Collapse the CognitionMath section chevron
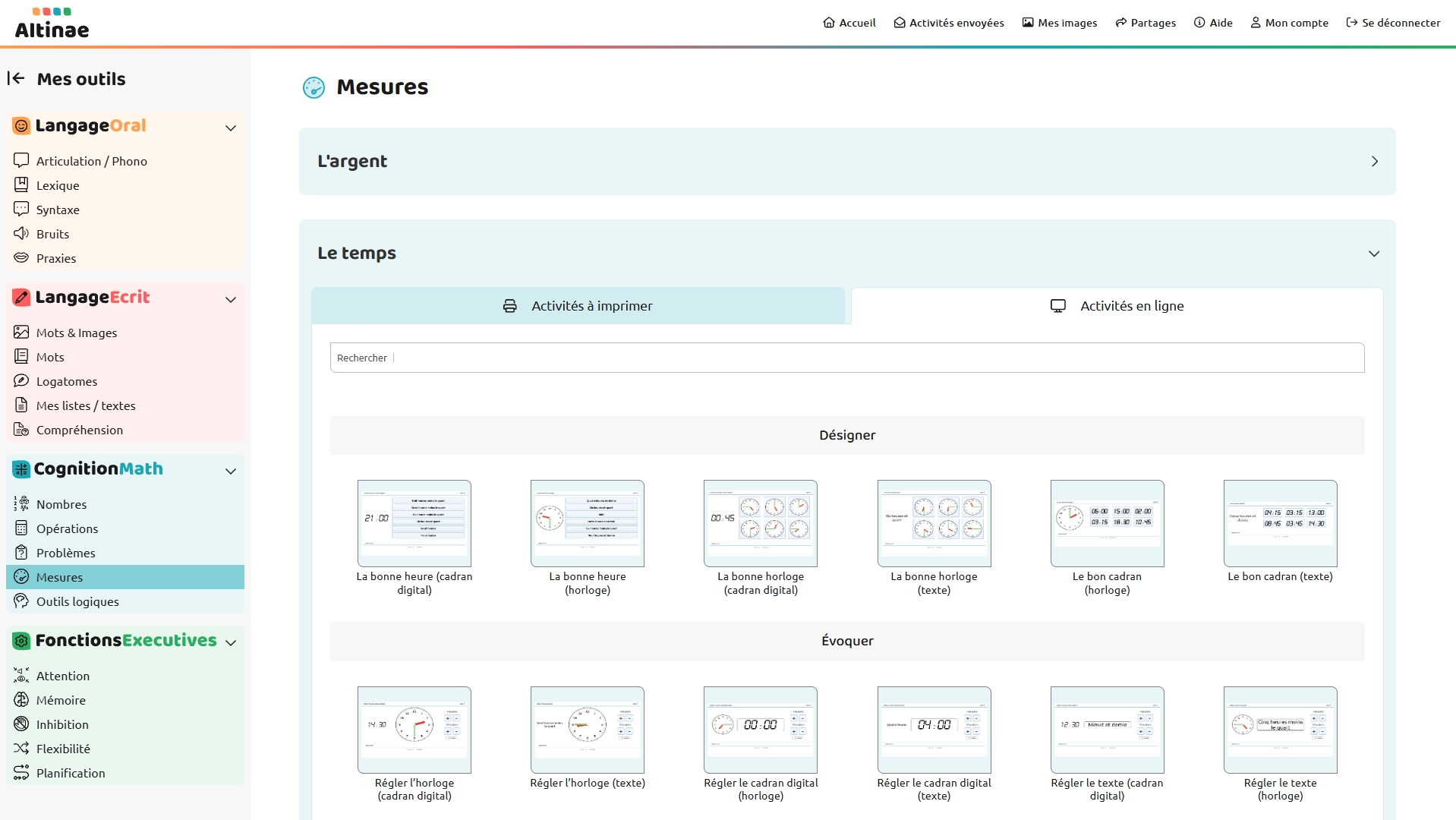 (231, 471)
